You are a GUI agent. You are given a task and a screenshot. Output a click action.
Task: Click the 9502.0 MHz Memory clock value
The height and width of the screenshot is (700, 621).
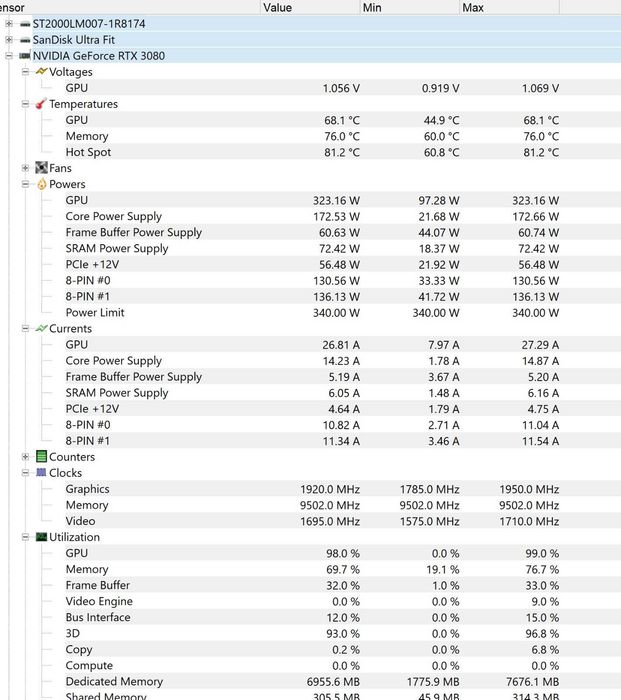click(330, 505)
